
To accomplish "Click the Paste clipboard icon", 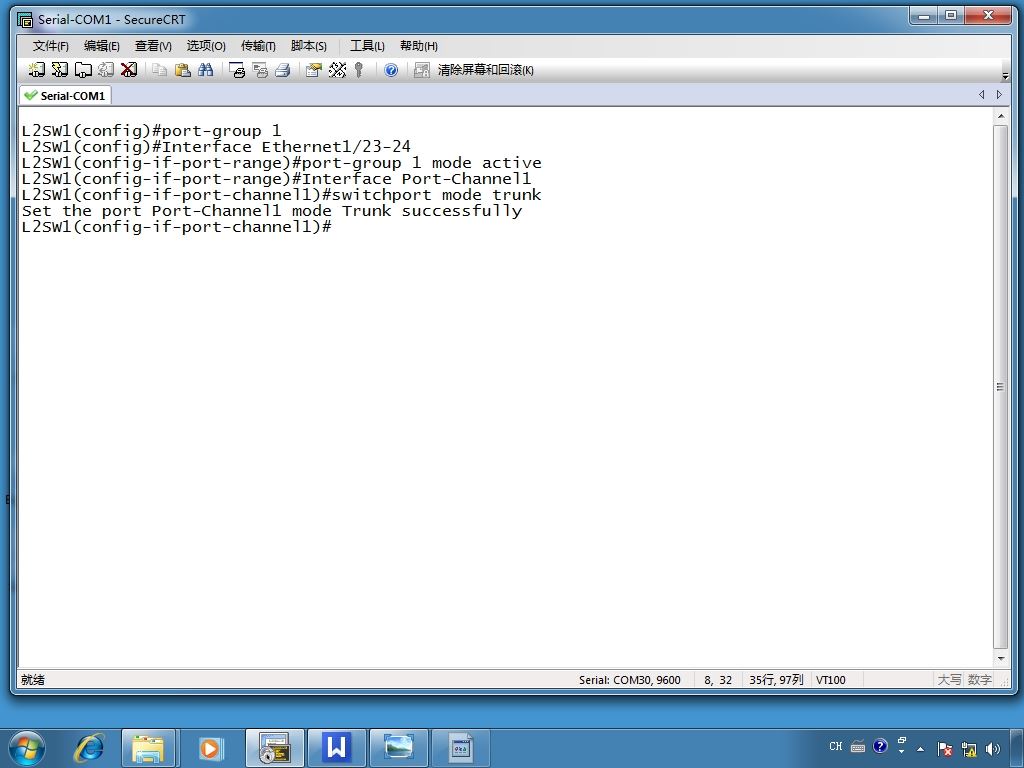I will (x=183, y=70).
